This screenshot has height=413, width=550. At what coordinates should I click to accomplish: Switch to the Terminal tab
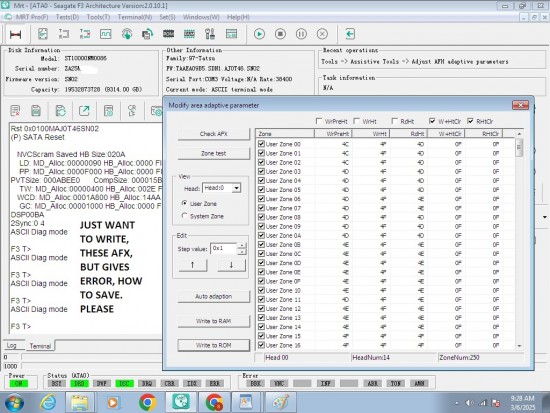pyautogui.click(x=40, y=346)
